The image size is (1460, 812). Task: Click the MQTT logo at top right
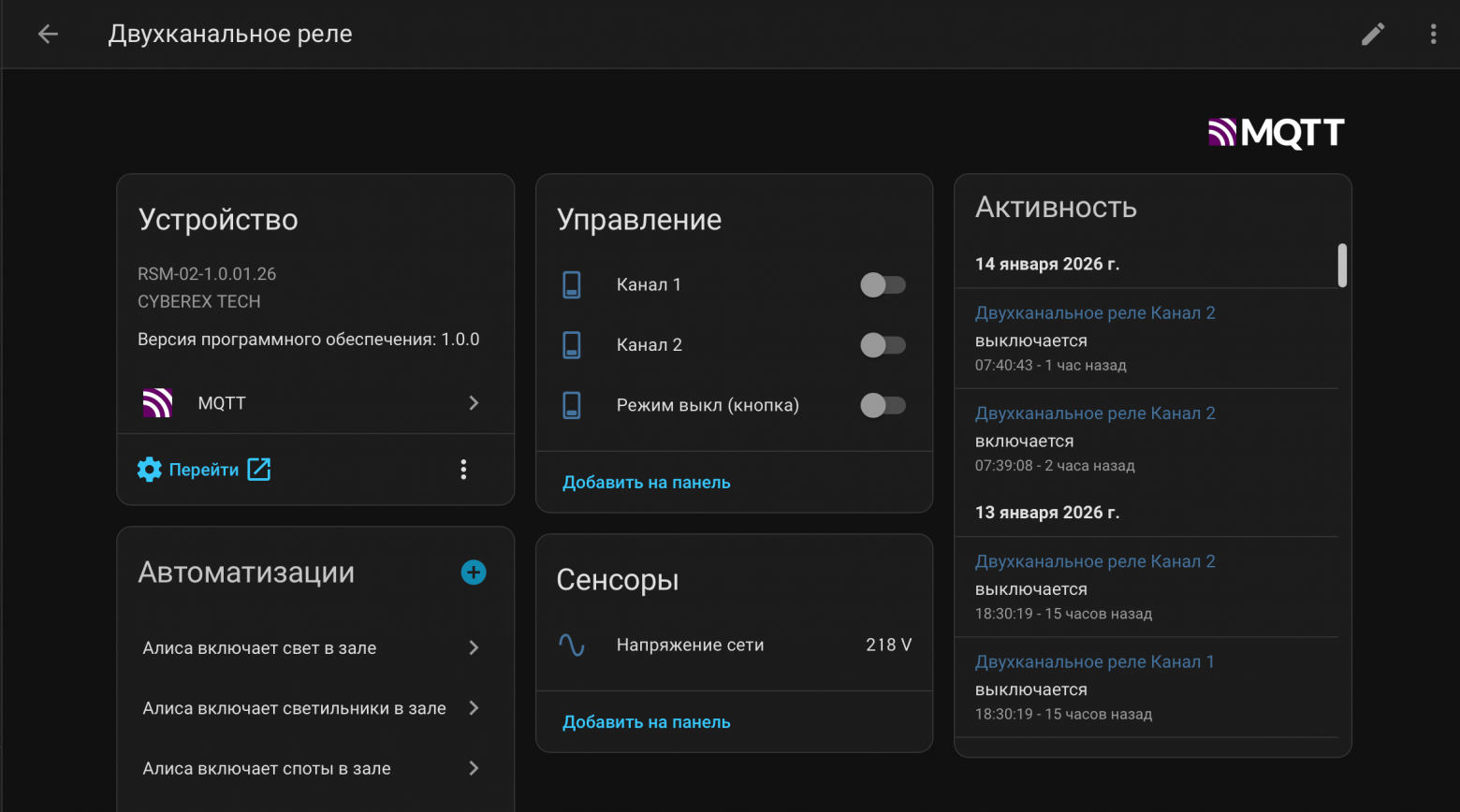[1276, 133]
